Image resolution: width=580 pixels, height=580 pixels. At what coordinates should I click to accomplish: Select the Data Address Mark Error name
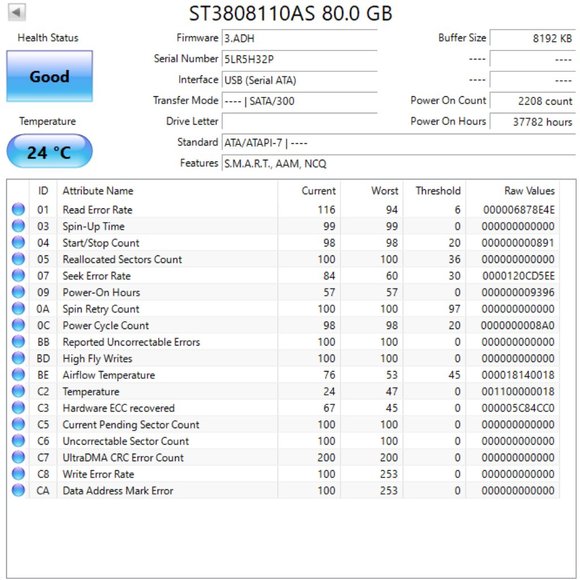118,491
